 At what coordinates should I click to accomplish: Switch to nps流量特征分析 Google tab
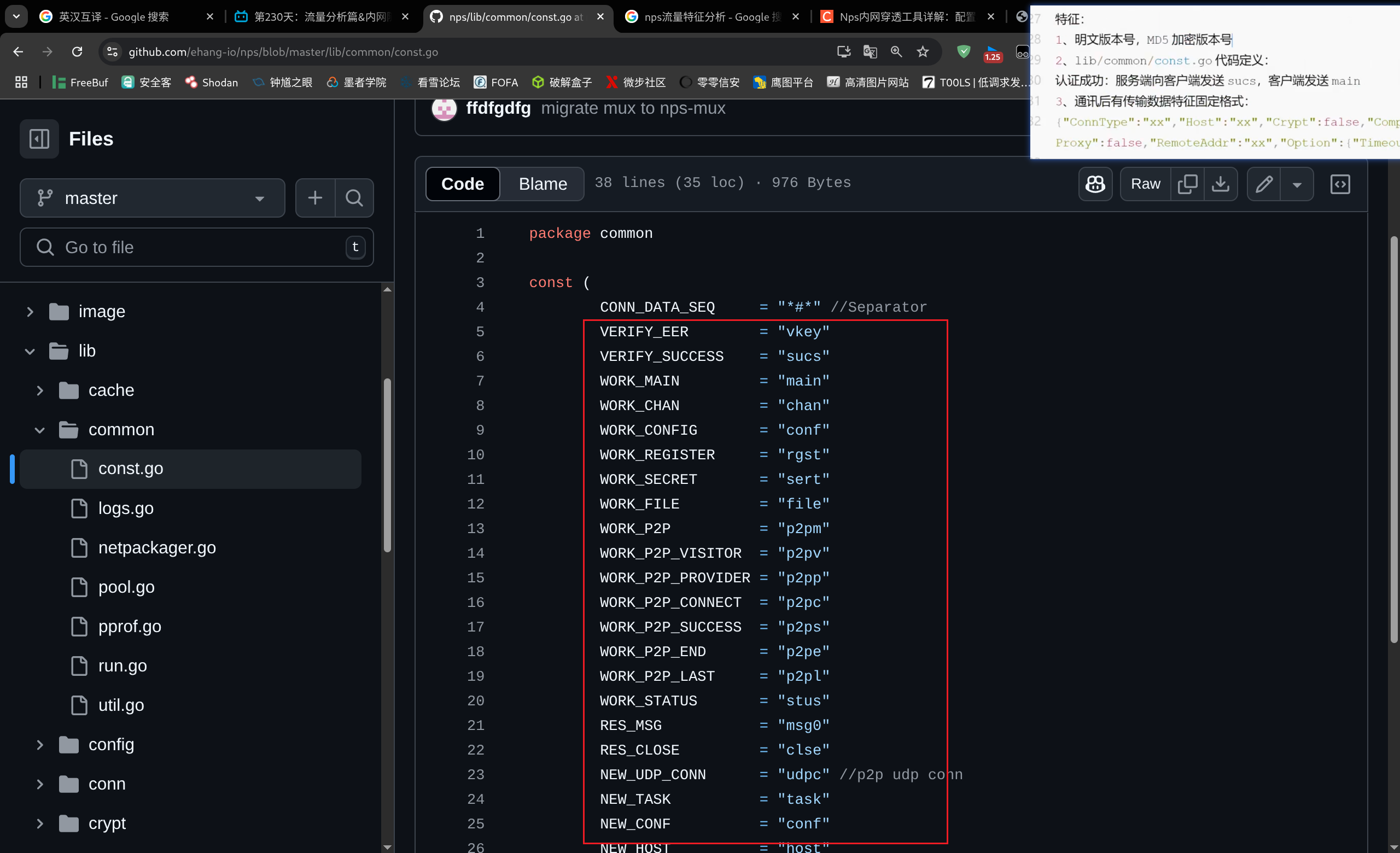click(x=711, y=17)
